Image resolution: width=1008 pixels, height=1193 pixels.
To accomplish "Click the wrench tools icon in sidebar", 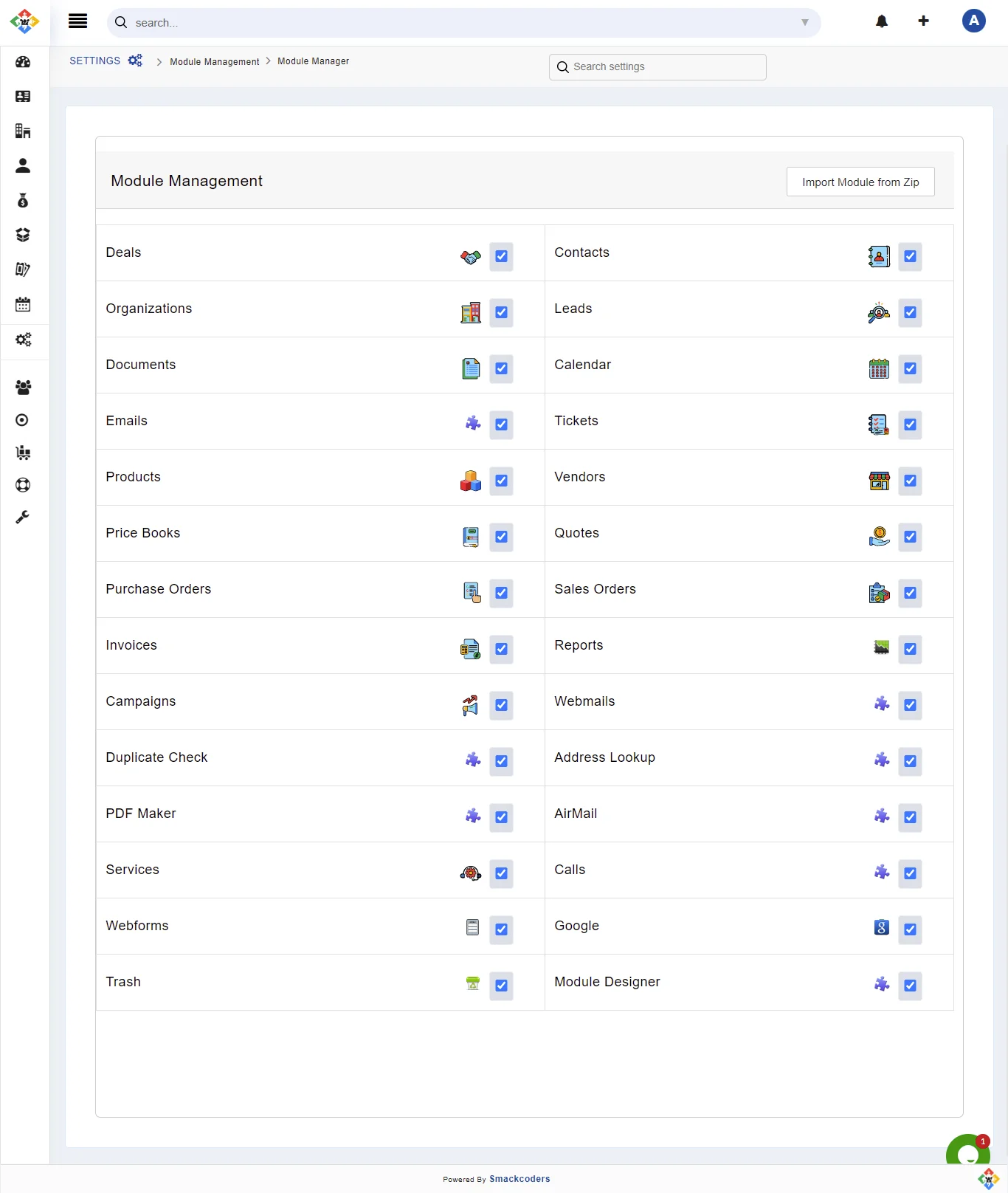I will click(x=23, y=517).
